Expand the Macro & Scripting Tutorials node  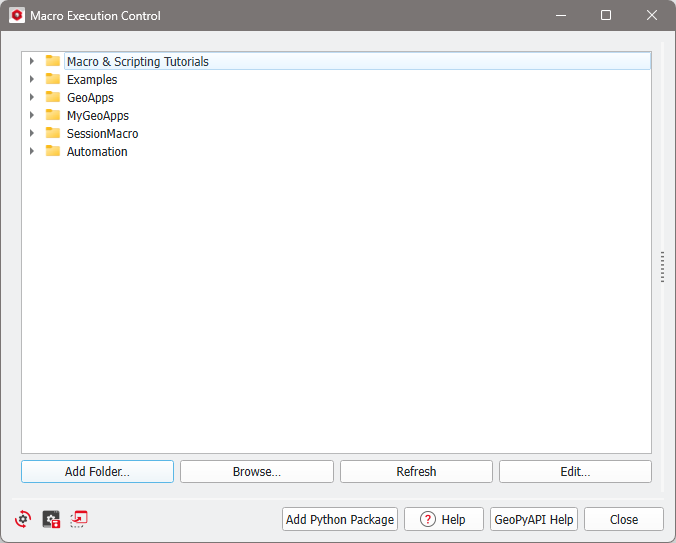[31, 61]
